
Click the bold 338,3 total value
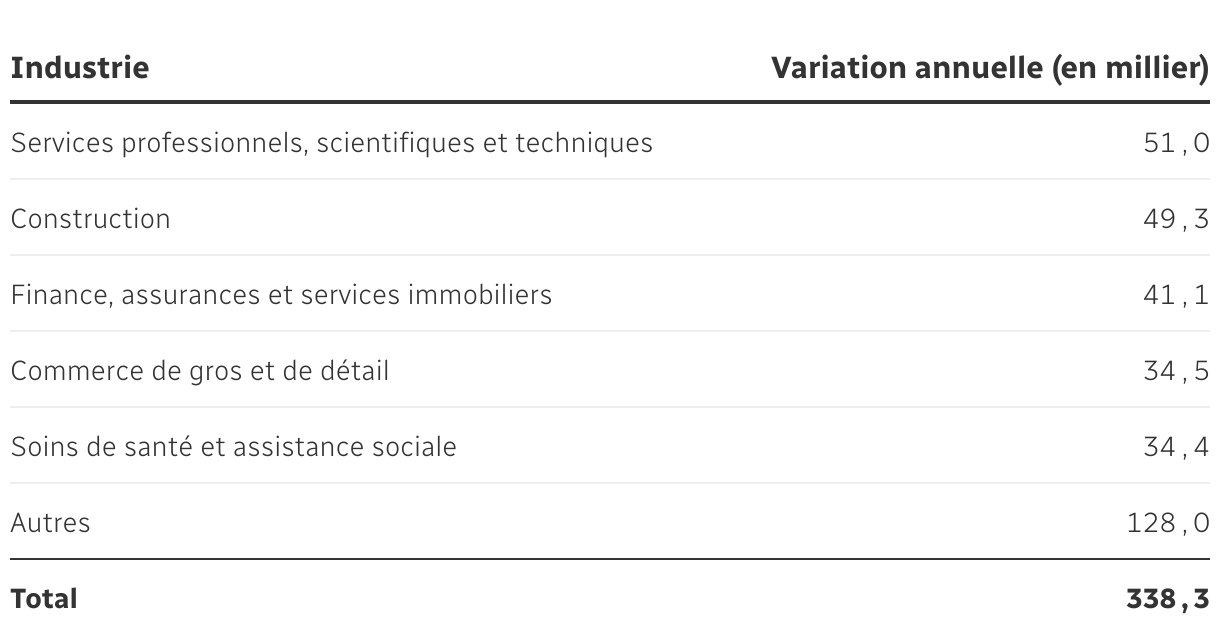(1168, 599)
